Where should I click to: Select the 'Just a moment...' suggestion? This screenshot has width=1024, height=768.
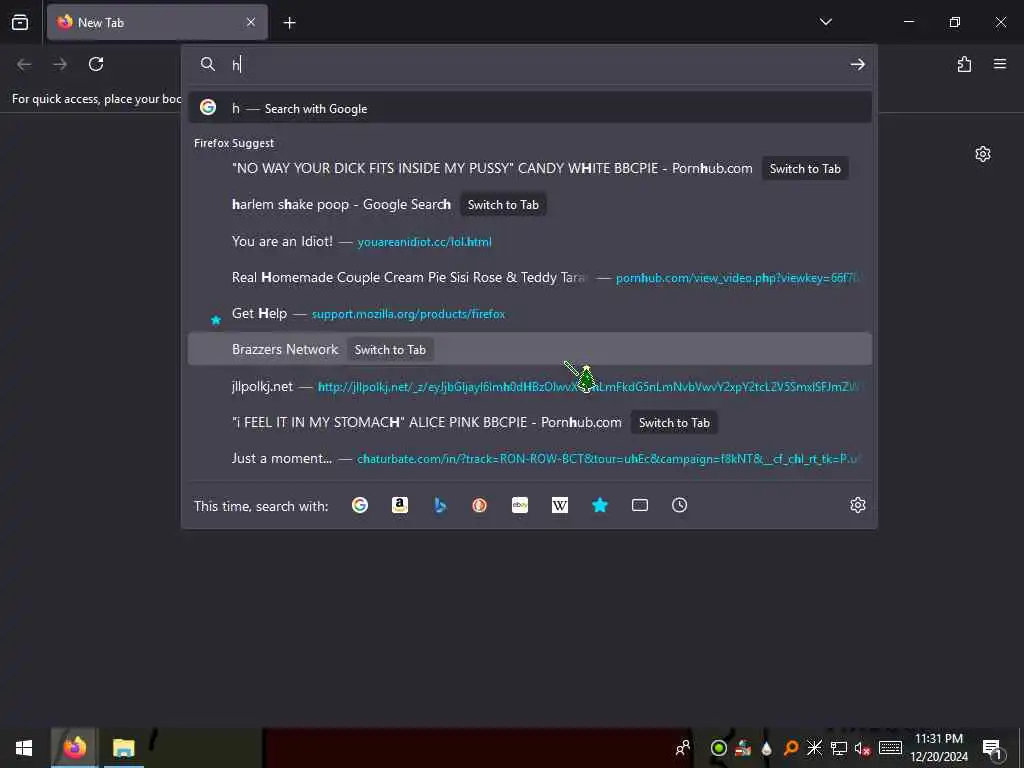(530, 459)
